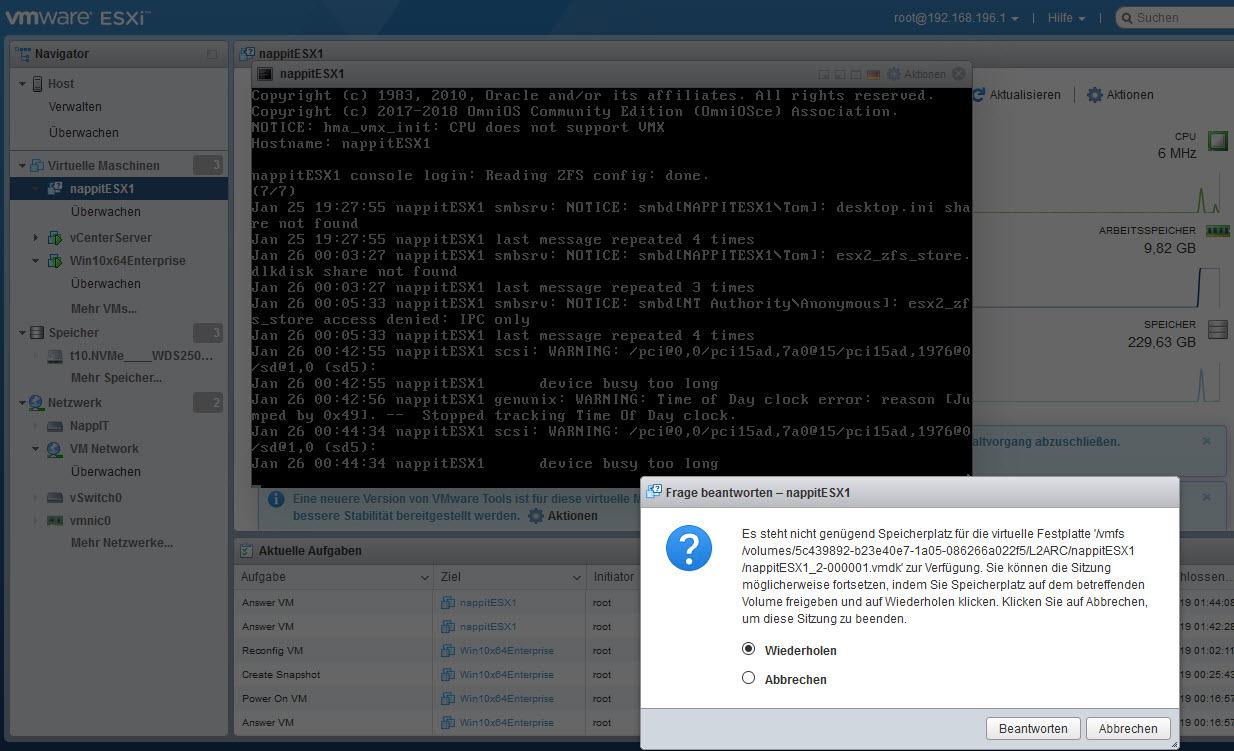The height and width of the screenshot is (751, 1234).
Task: Click nappitESX1 VM icon in Navigator
Action: click(x=55, y=189)
